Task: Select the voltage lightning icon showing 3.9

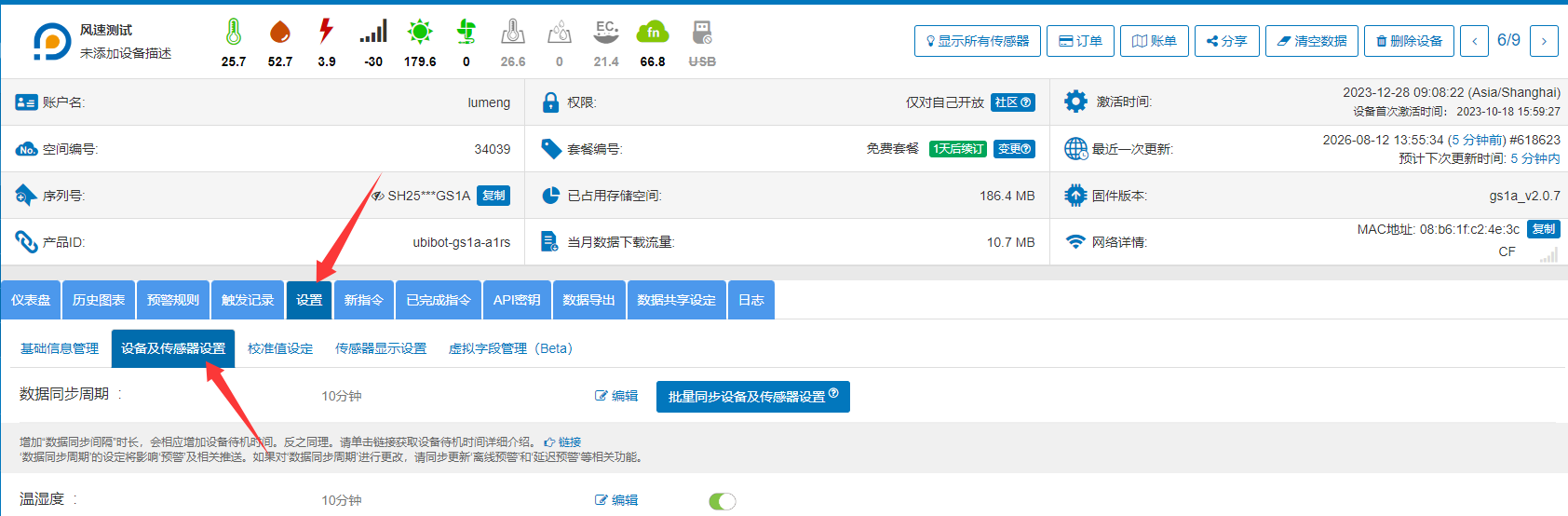Action: (x=326, y=32)
